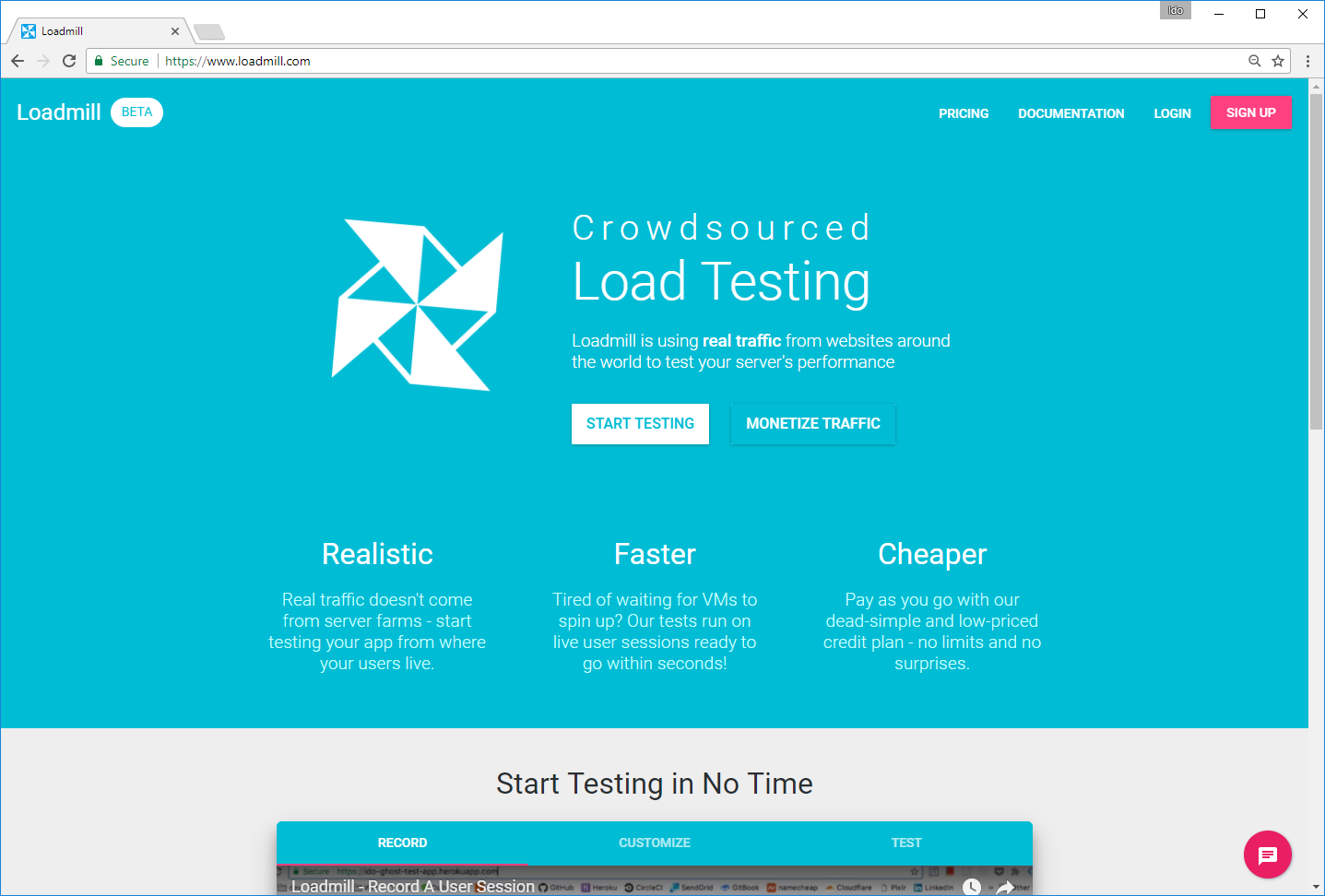Open the Chrome three-dot menu

[x=1307, y=61]
